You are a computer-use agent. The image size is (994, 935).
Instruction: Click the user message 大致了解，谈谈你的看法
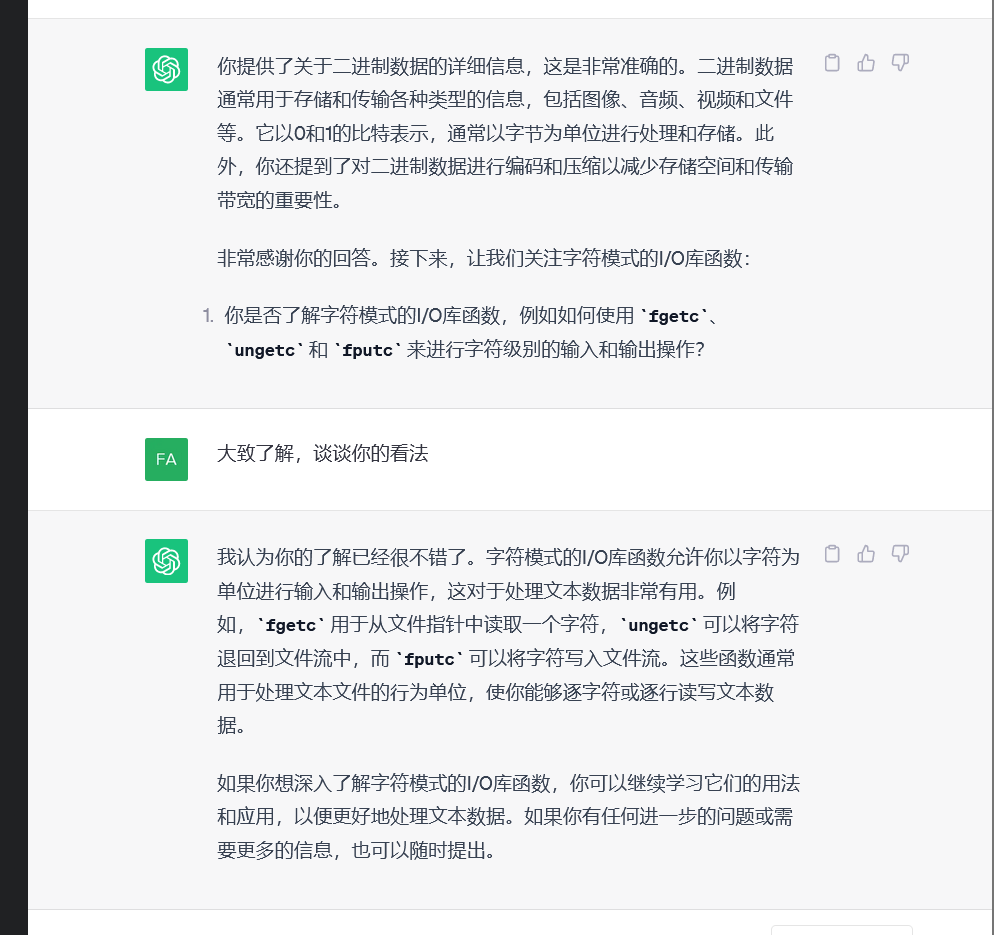click(x=322, y=453)
